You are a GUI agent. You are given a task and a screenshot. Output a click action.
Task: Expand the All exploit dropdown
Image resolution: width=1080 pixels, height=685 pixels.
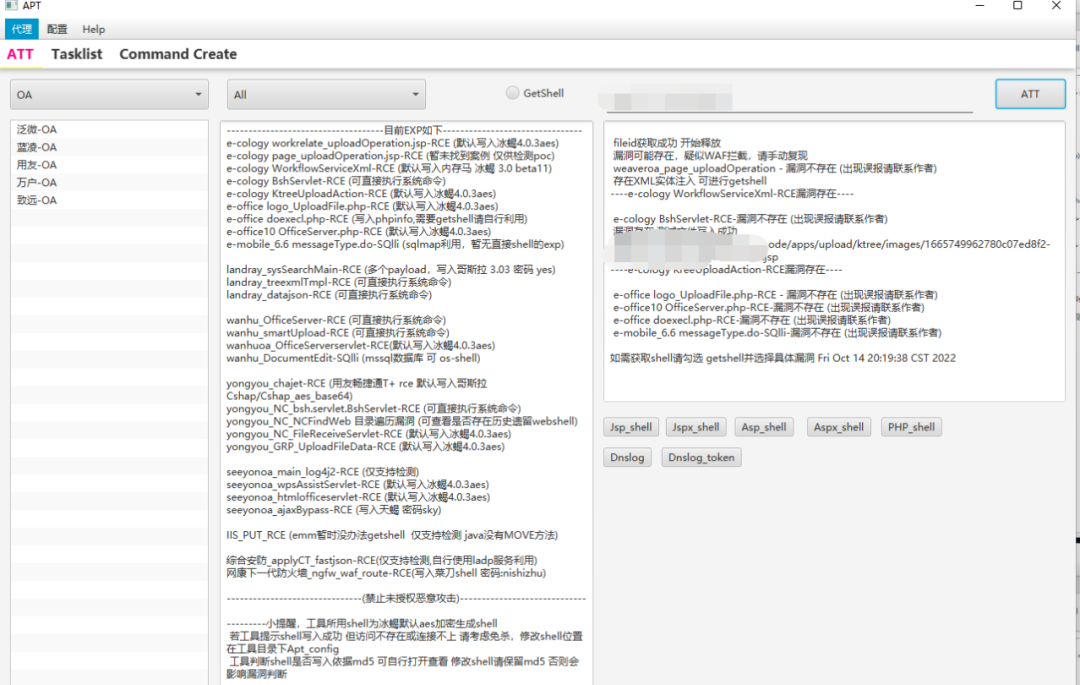326,94
